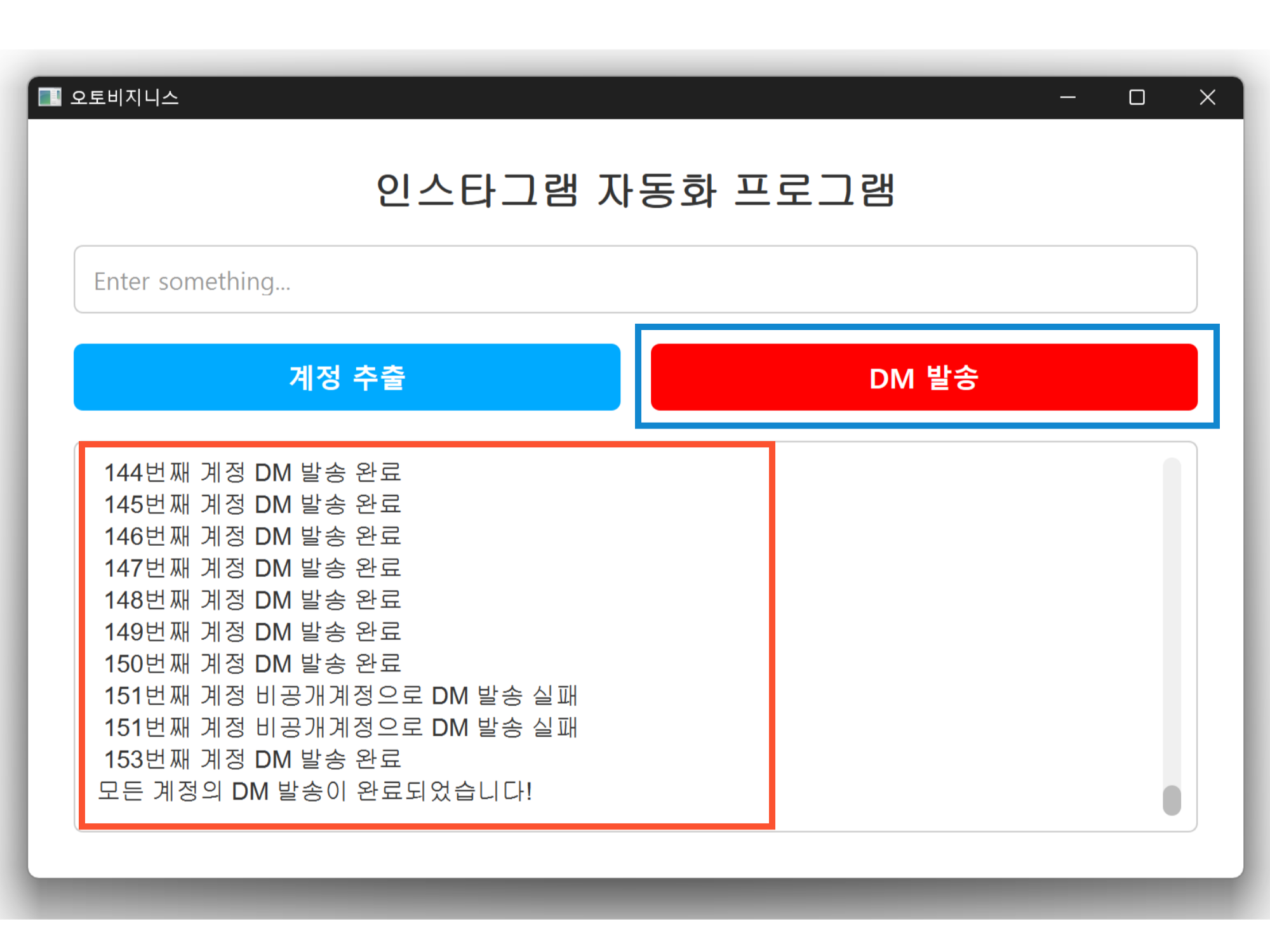Screen dimensions: 1270x952
Task: Close the 오토비지니스 window
Action: (x=1207, y=97)
